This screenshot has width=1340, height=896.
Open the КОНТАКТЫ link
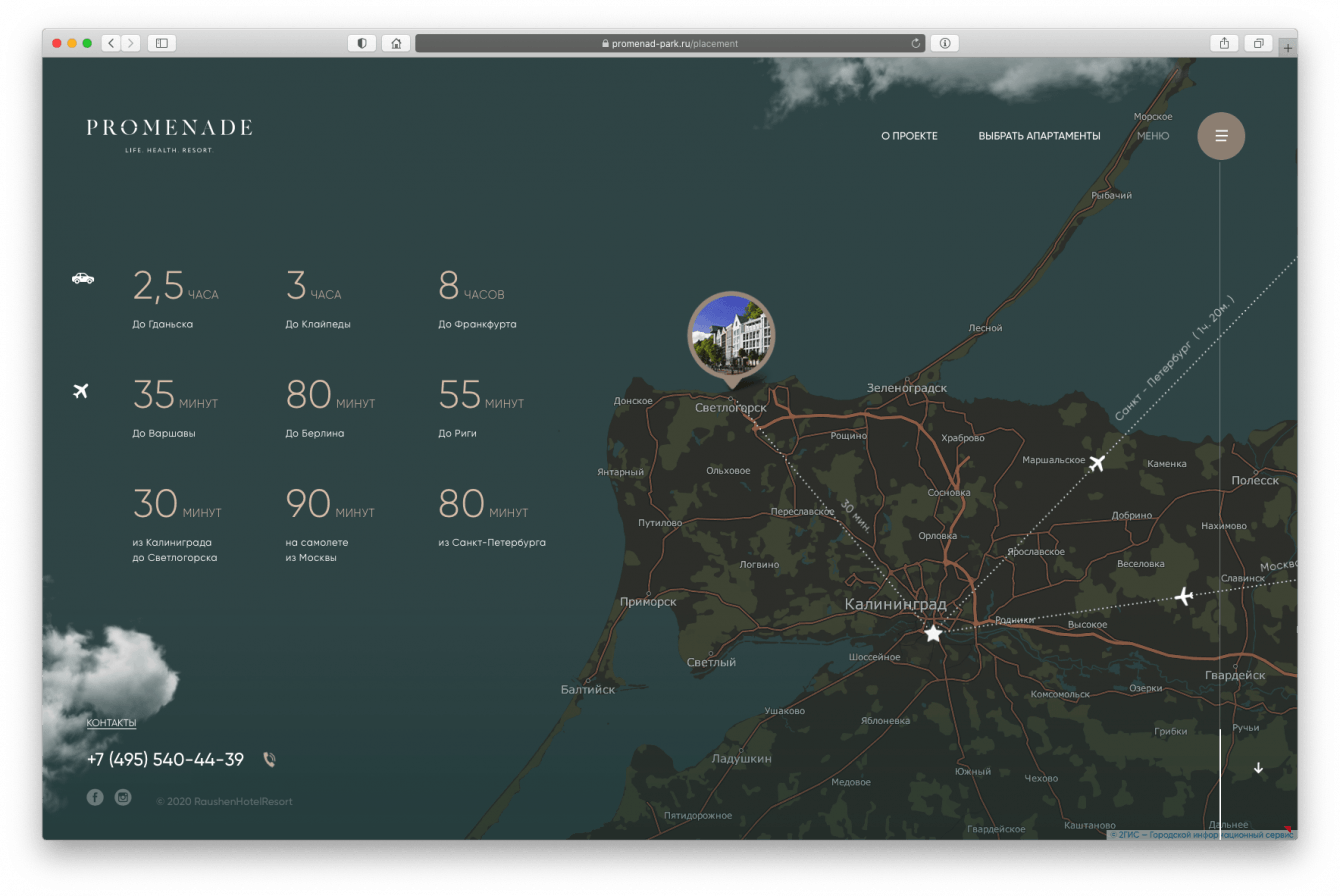(111, 723)
